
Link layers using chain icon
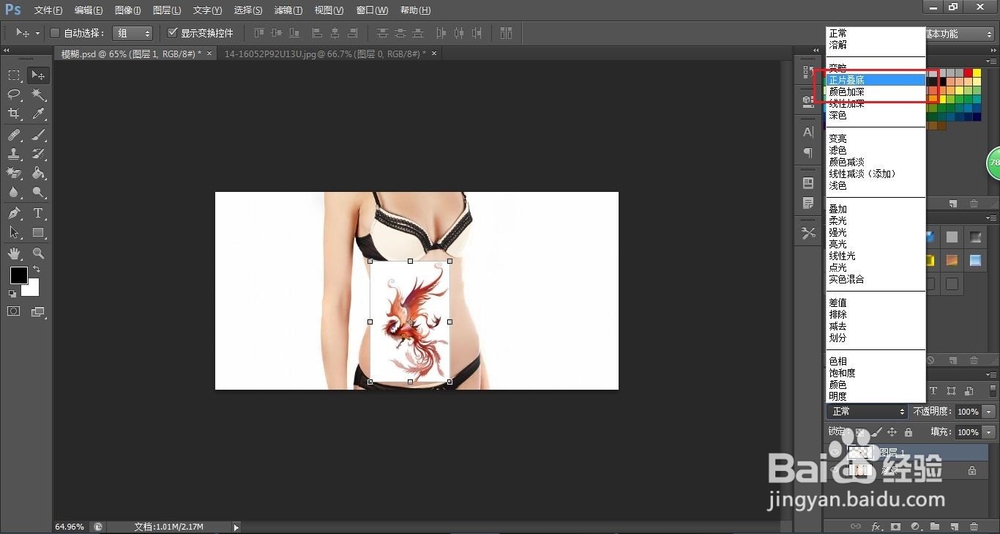[857, 526]
